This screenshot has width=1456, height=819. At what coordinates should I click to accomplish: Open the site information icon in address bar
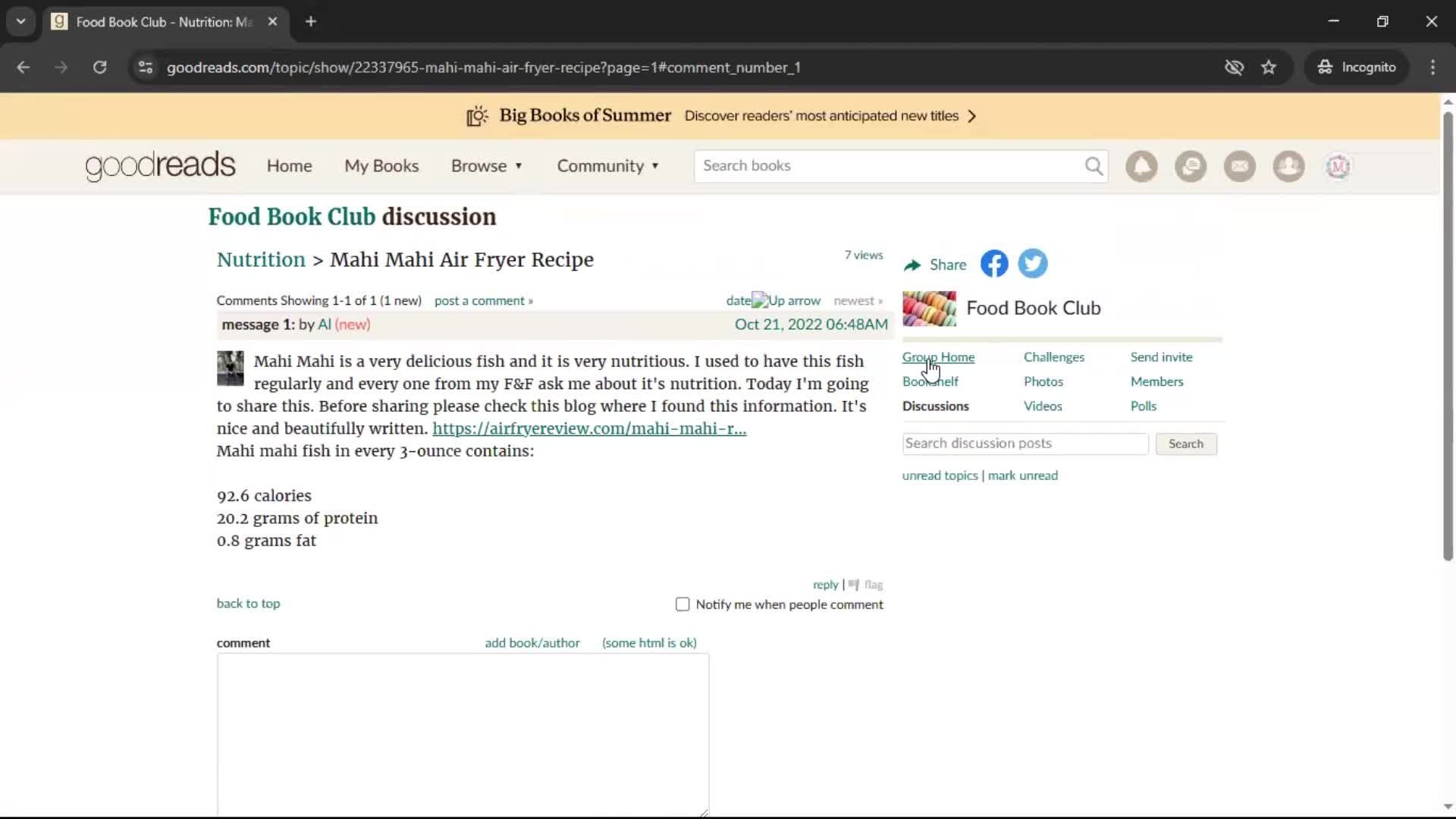tap(145, 67)
